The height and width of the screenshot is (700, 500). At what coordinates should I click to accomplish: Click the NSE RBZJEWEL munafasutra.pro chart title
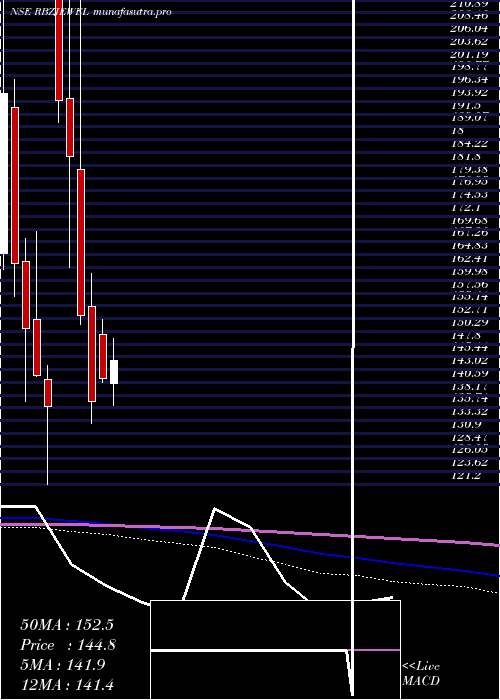tap(91, 12)
